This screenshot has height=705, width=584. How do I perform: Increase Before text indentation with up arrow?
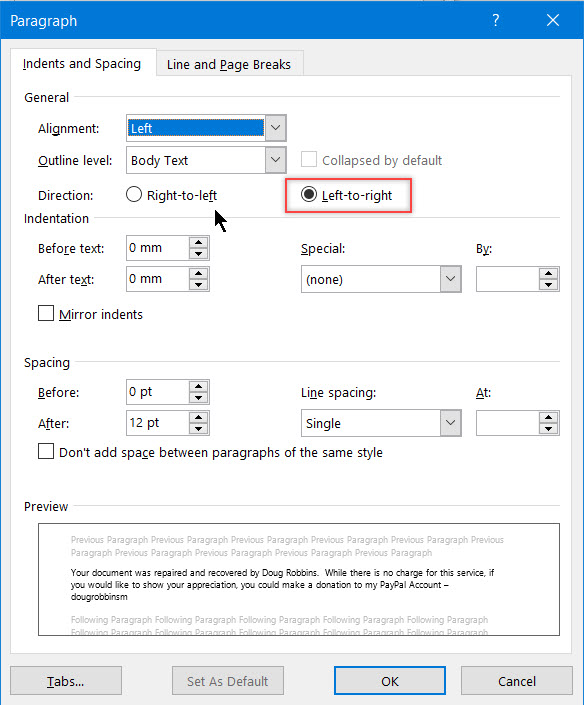[x=198, y=242]
